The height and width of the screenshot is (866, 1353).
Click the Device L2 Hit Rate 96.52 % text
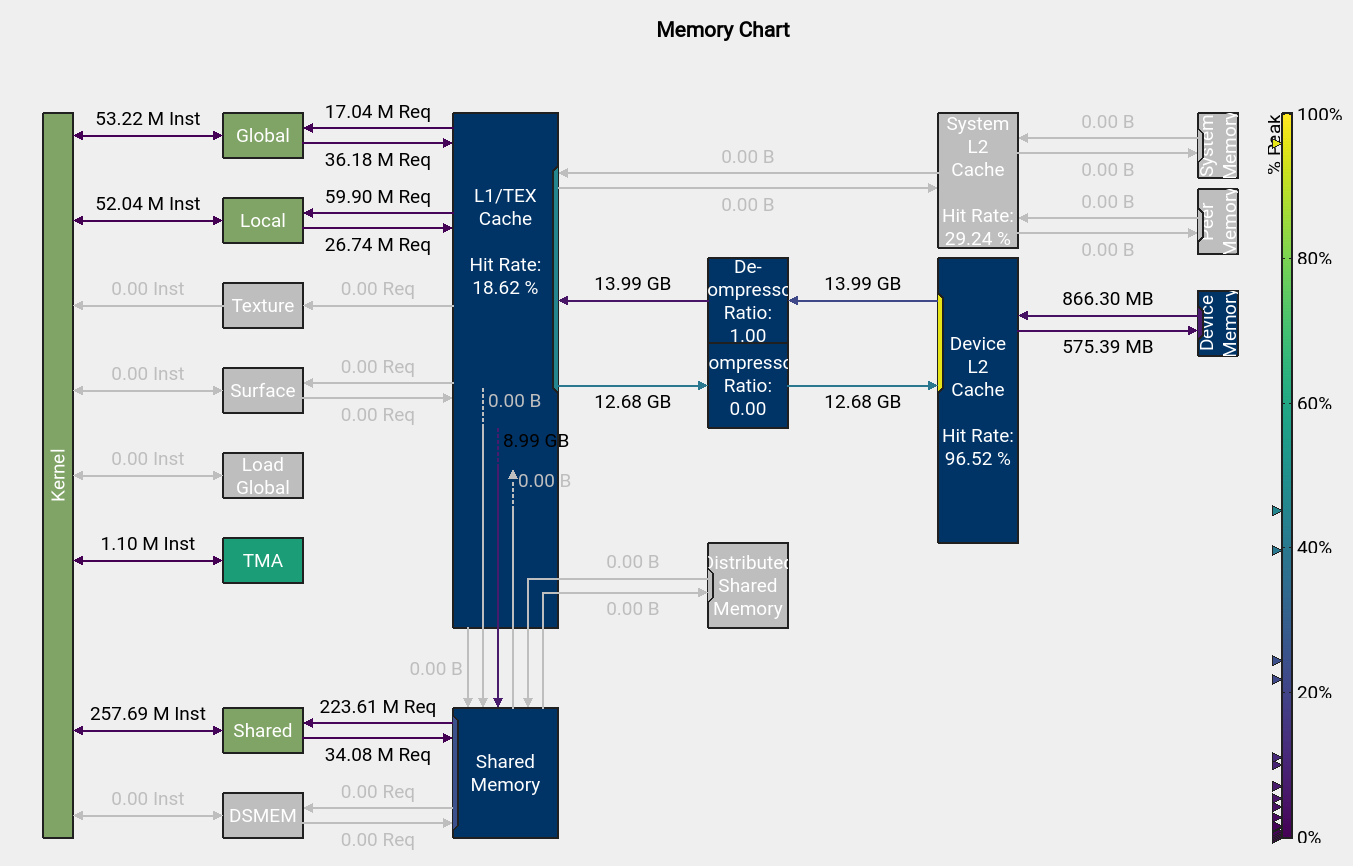pos(978,448)
